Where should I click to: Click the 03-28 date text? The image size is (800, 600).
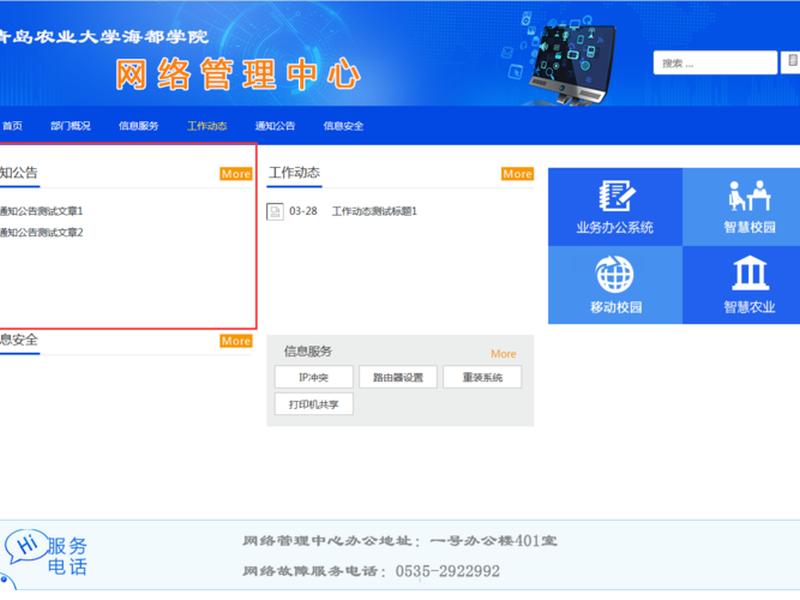pos(303,211)
